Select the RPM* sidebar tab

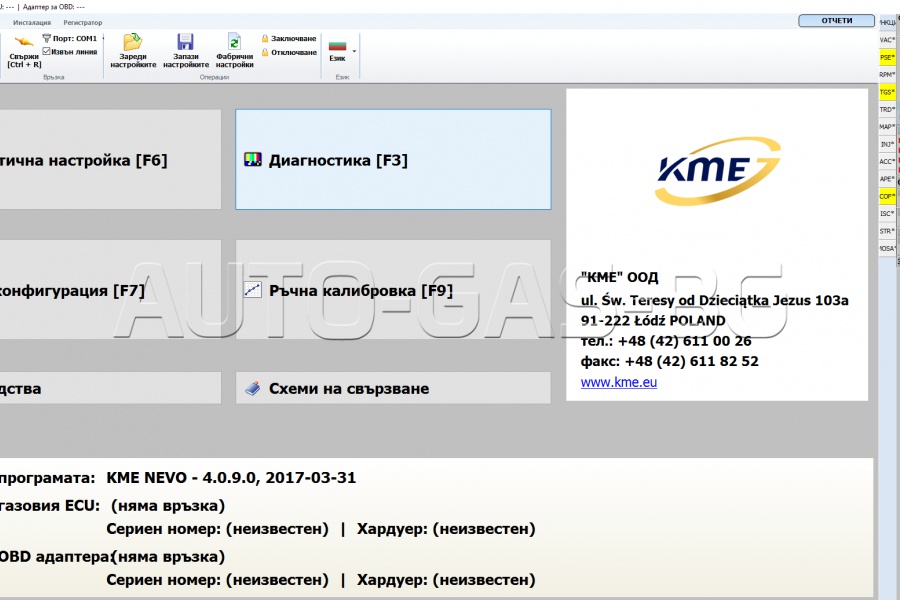[x=887, y=75]
